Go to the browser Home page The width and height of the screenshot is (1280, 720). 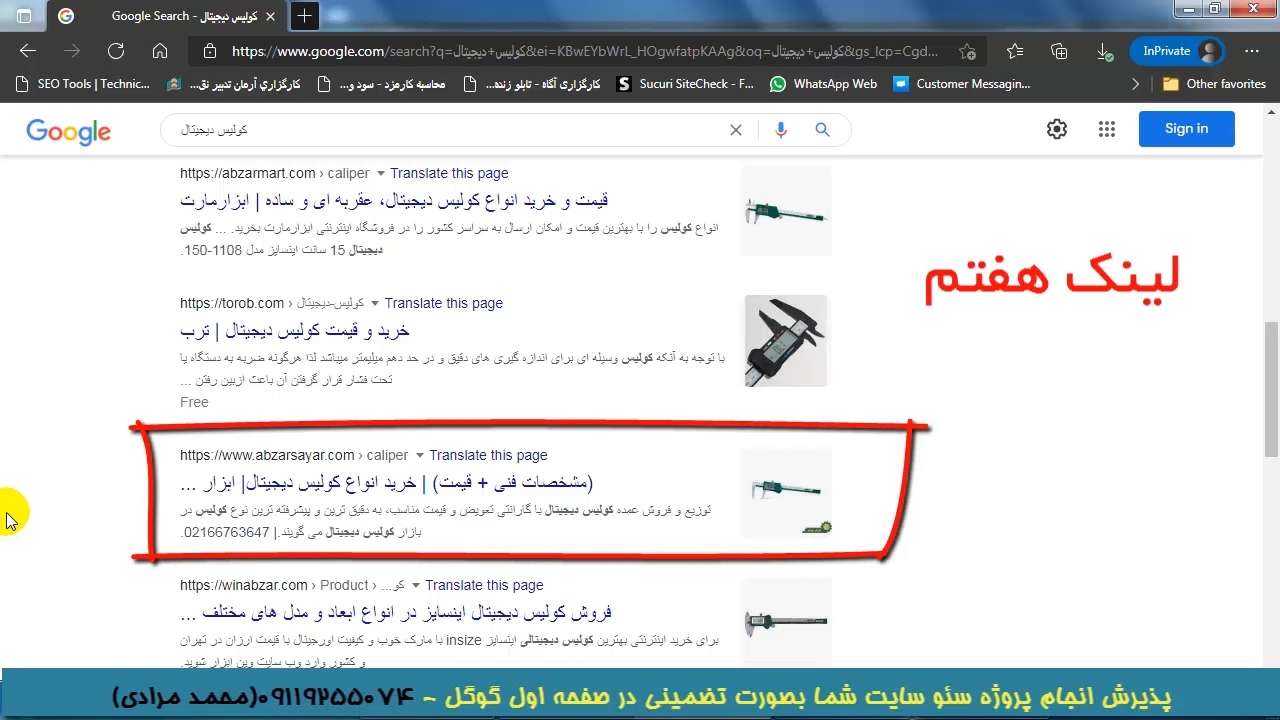(x=160, y=51)
